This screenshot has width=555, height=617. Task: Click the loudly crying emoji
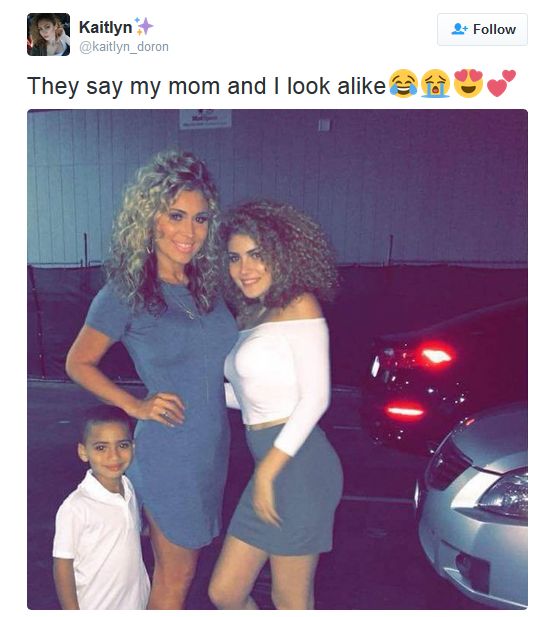click(435, 83)
